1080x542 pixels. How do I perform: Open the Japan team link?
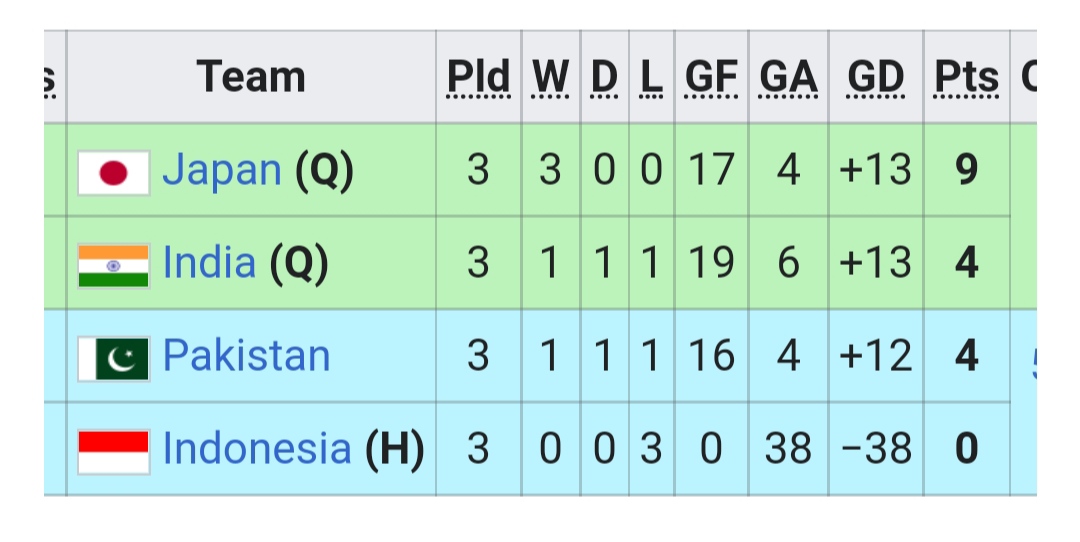coord(222,169)
